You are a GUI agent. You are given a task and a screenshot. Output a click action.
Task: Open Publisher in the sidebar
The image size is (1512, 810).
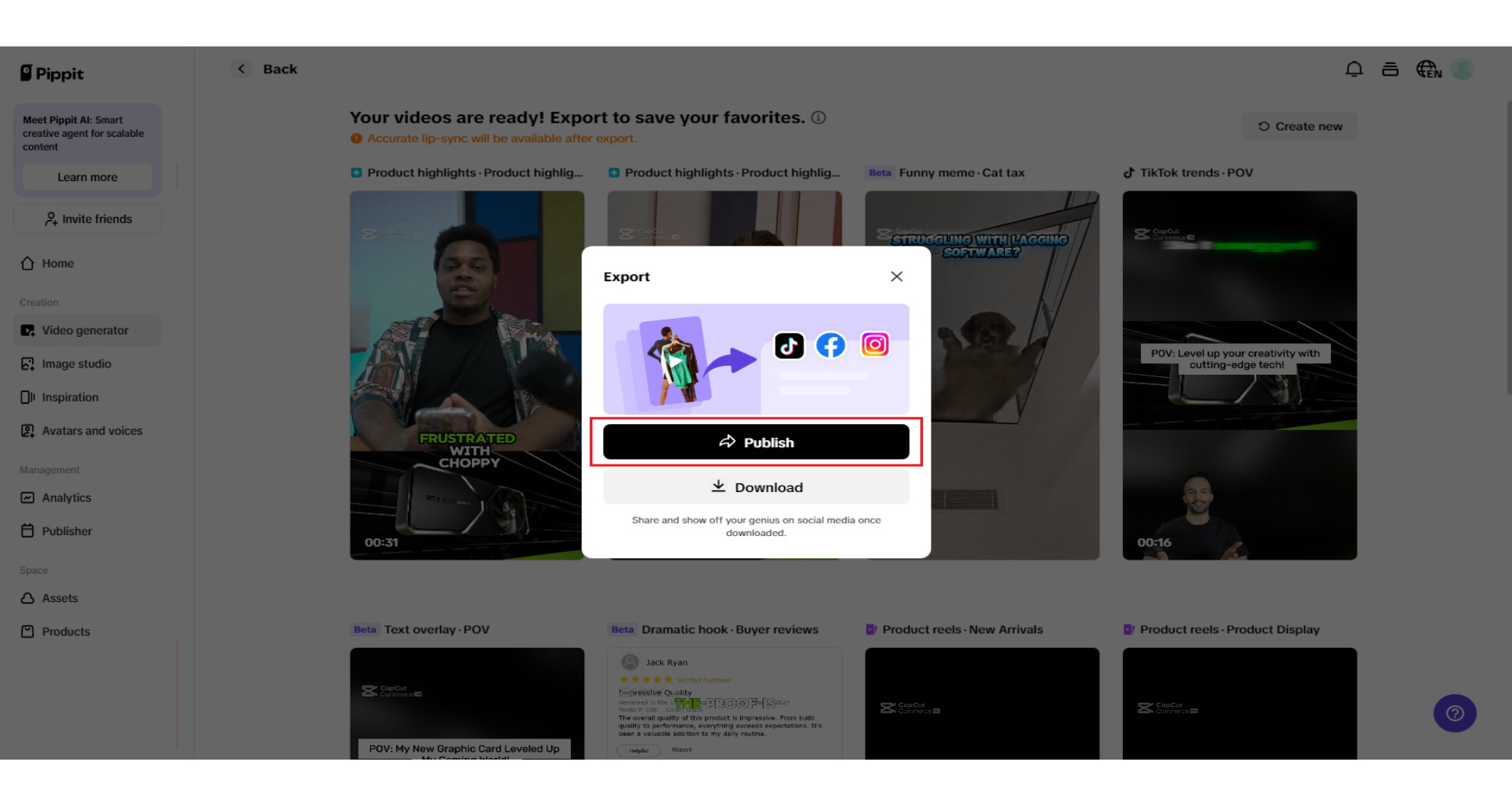(87, 531)
